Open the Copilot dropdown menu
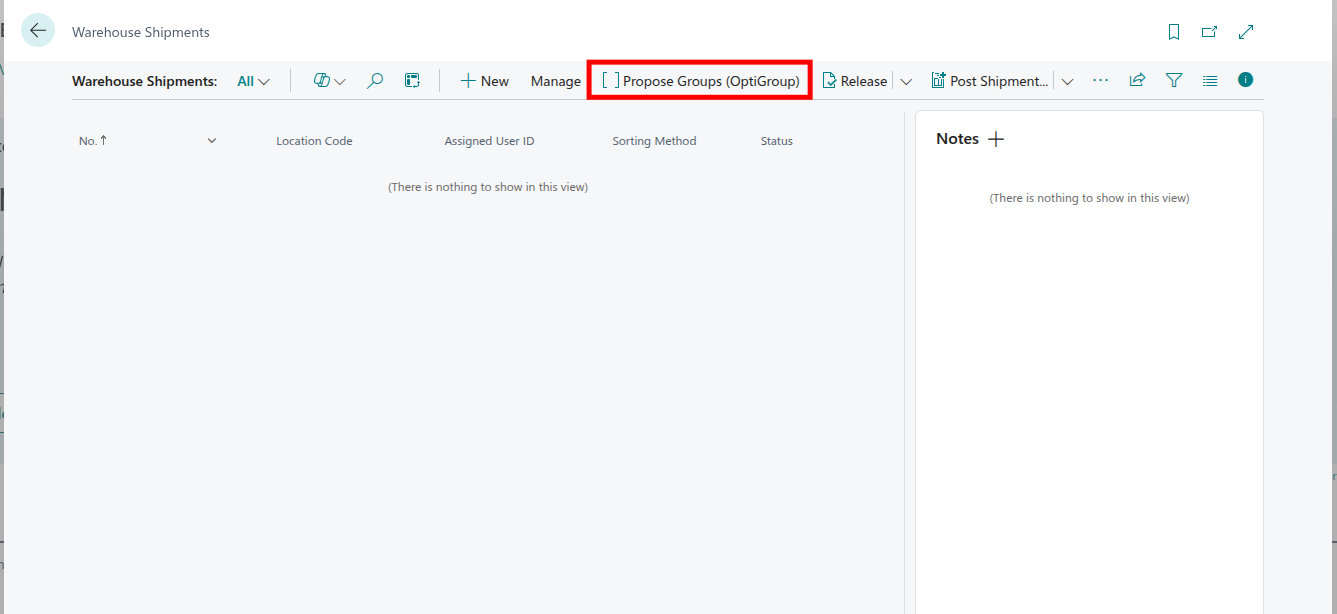Viewport: 1337px width, 614px height. (x=329, y=81)
